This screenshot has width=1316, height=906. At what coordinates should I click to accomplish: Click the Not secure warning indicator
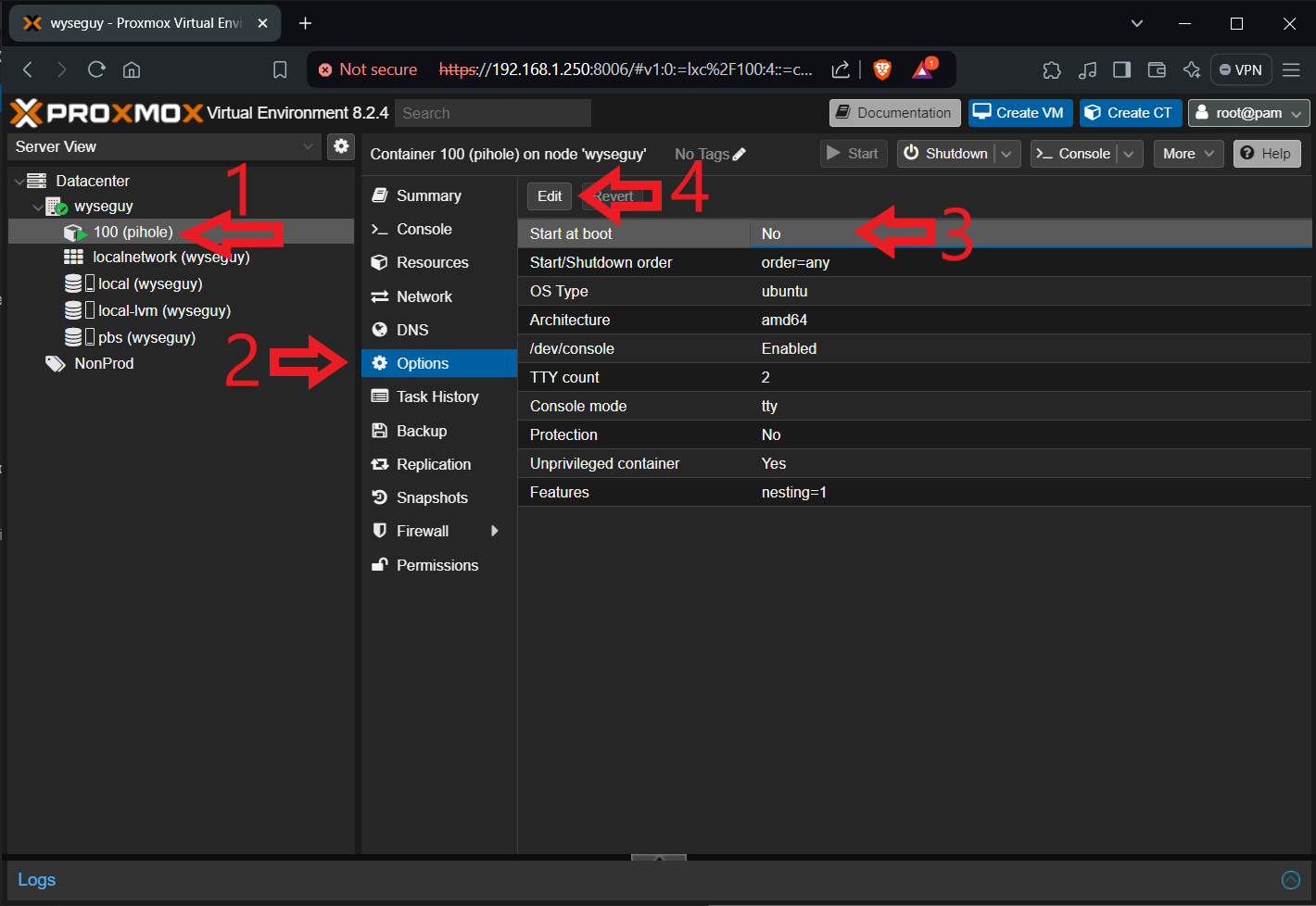coord(368,69)
